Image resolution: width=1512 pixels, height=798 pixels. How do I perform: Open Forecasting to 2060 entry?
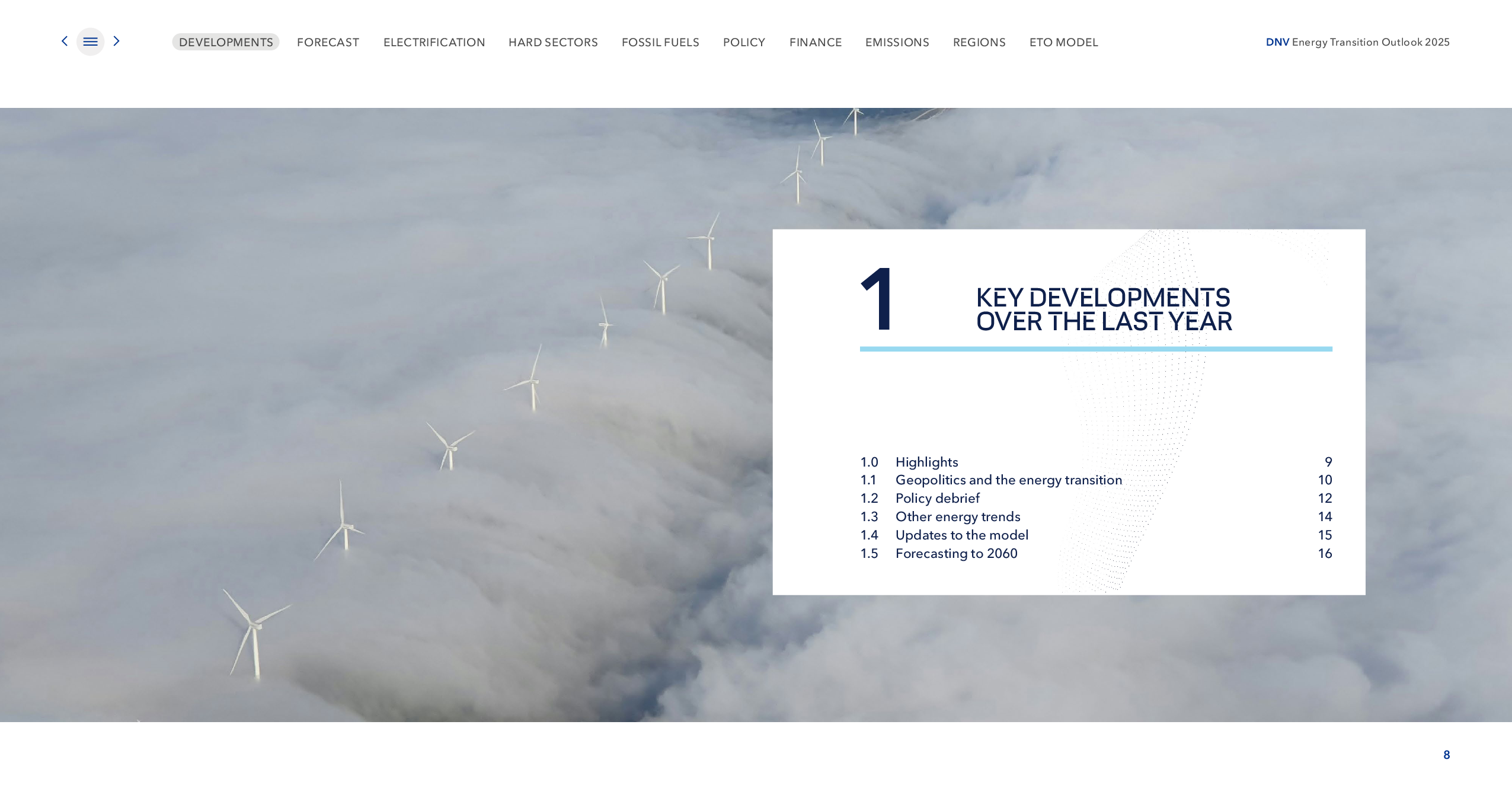pyautogui.click(x=956, y=553)
